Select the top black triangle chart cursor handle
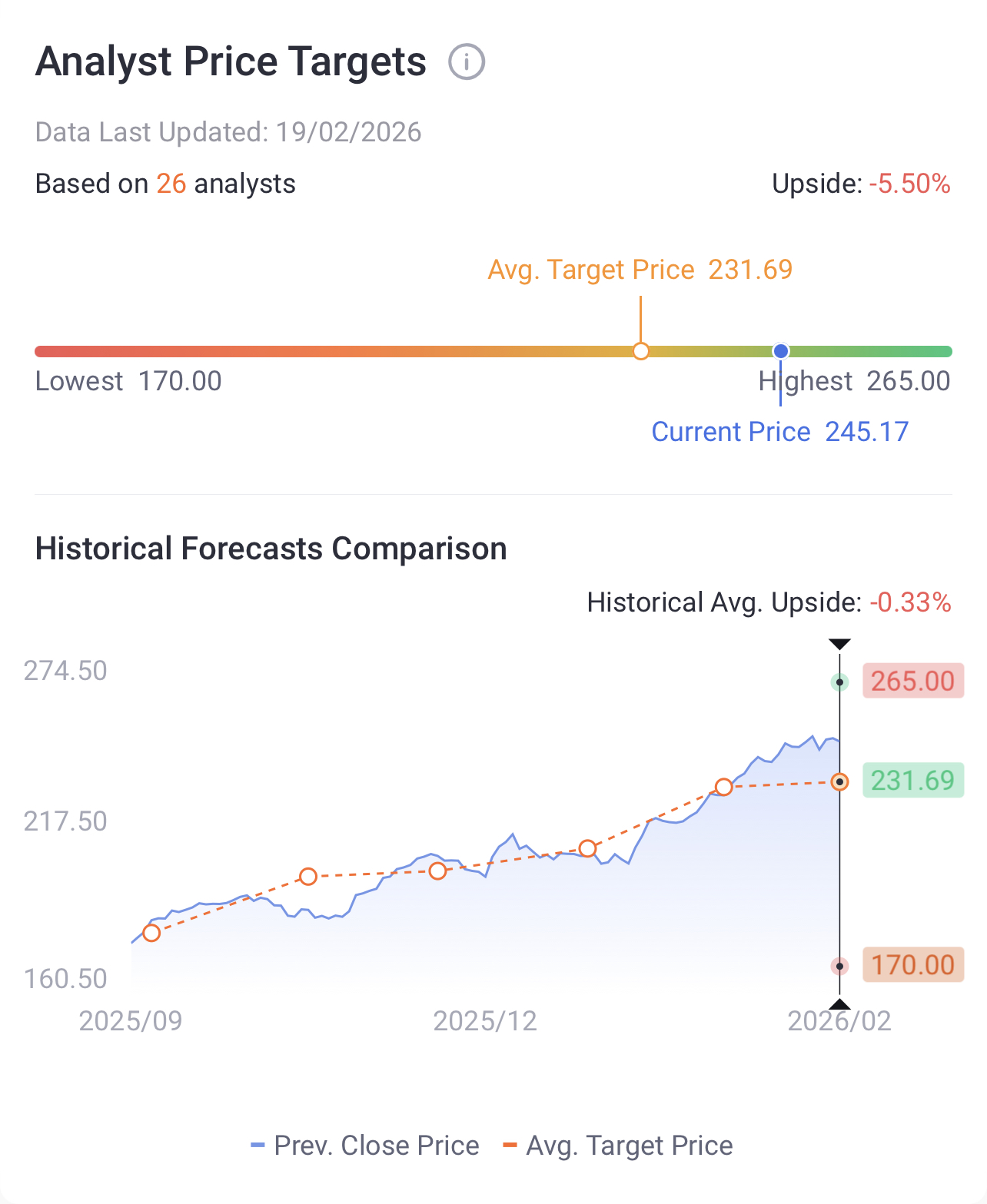This screenshot has width=987, height=1204. pos(840,644)
